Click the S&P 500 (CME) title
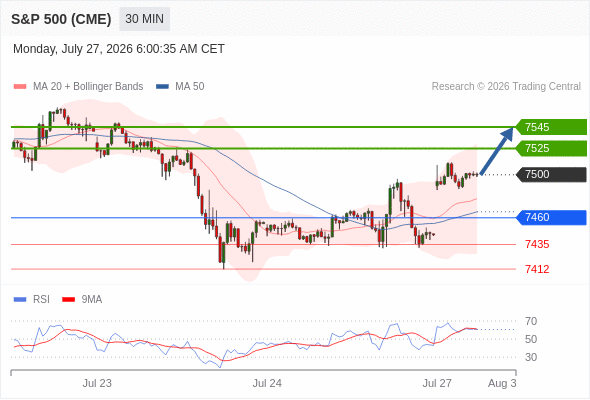 coord(61,19)
